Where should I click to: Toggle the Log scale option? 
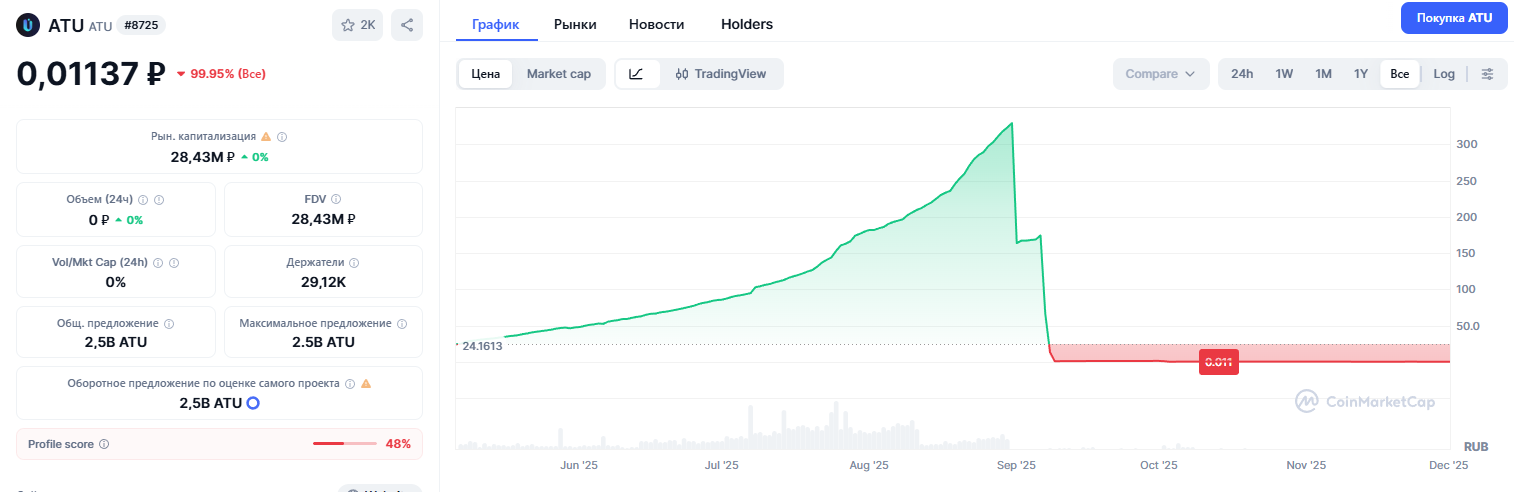[1444, 74]
